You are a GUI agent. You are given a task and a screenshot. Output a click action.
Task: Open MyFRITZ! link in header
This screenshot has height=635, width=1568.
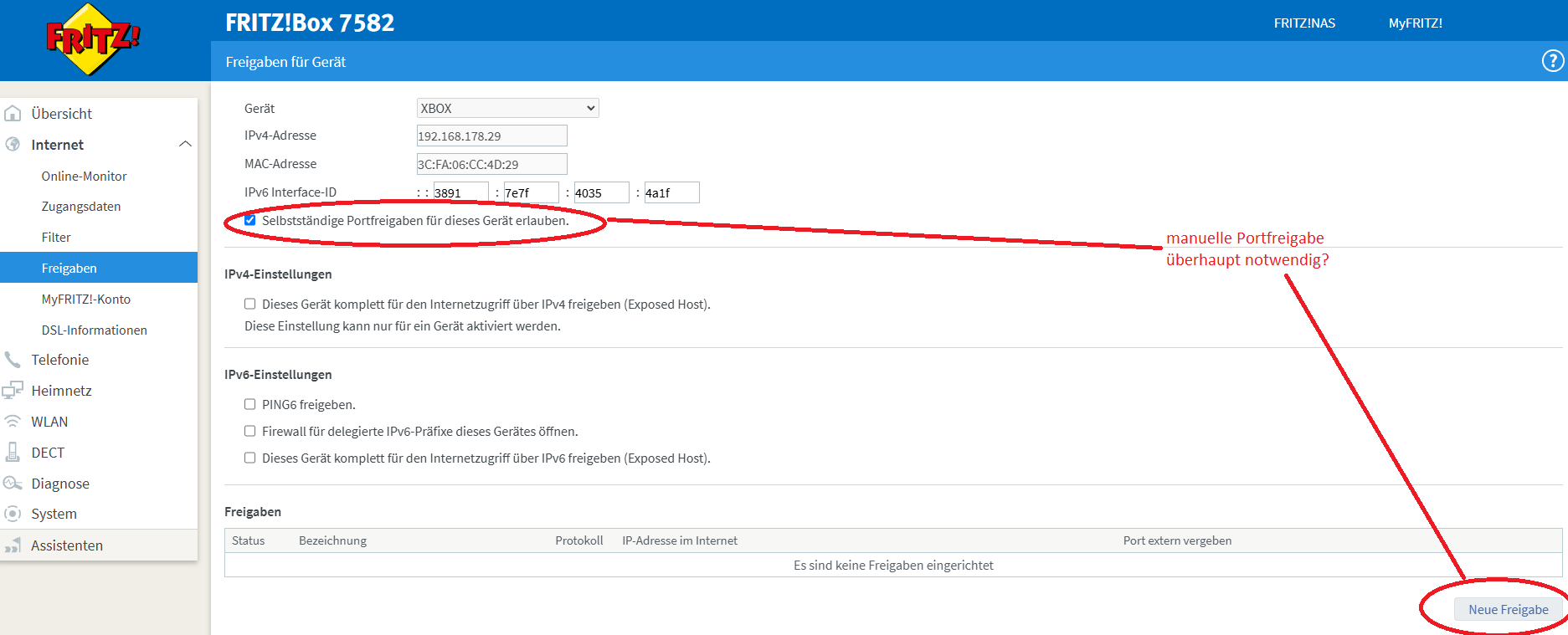(x=1416, y=23)
